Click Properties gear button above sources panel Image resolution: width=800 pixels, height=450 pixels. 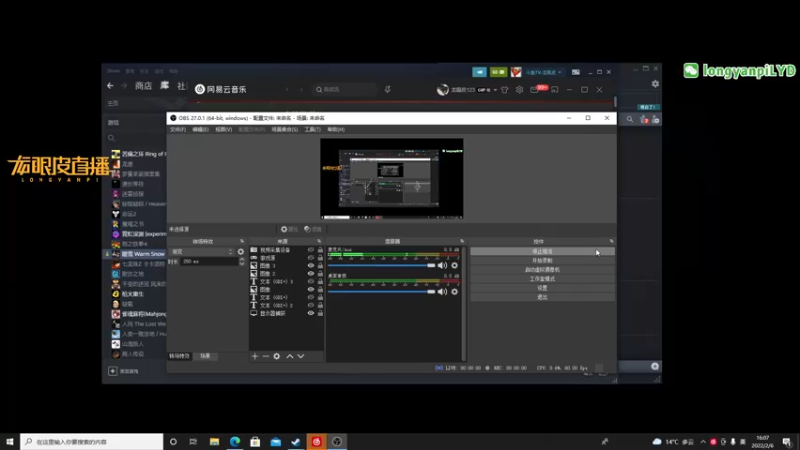click(289, 229)
